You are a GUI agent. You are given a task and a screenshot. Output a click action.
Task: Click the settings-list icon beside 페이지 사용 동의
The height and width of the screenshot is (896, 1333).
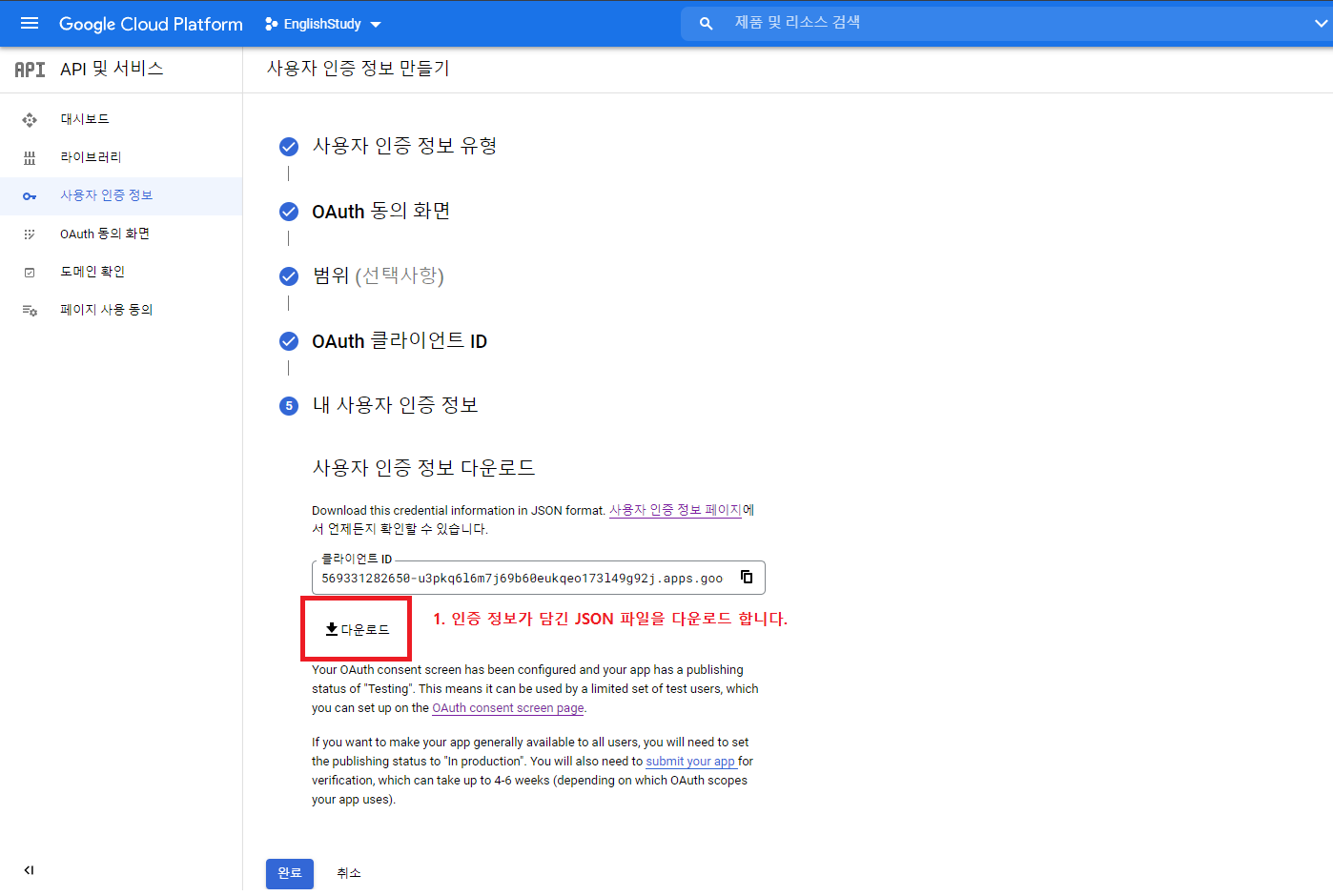(30, 311)
